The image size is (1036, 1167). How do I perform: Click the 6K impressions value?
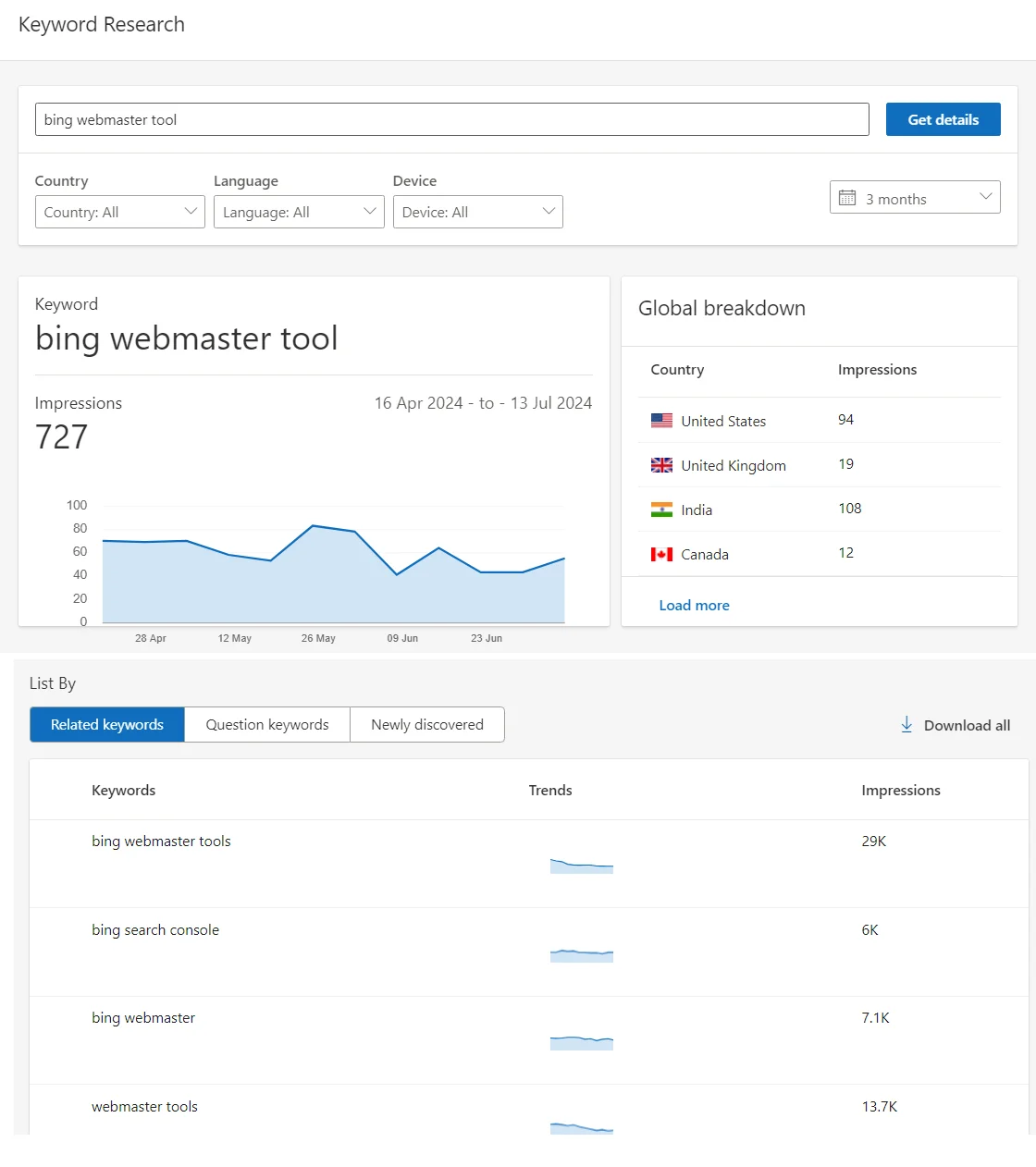pos(870,930)
